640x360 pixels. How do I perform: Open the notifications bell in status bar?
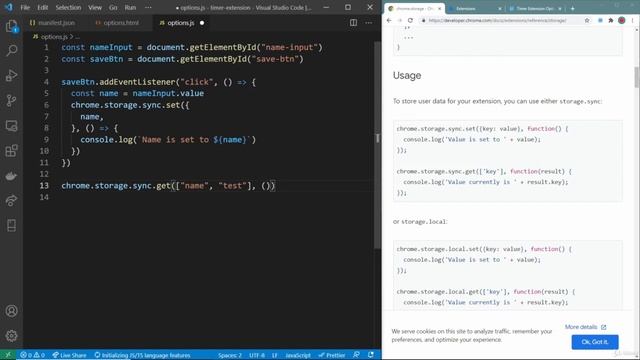(371, 355)
